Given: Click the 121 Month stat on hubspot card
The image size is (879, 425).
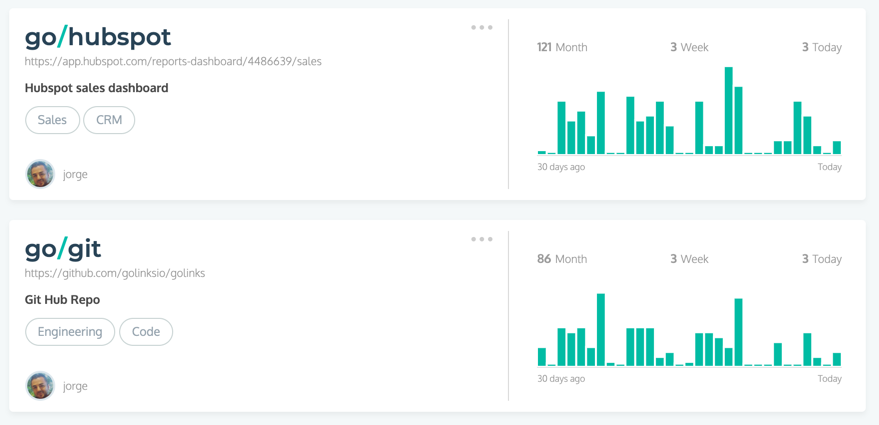Looking at the screenshot, I should pos(562,47).
